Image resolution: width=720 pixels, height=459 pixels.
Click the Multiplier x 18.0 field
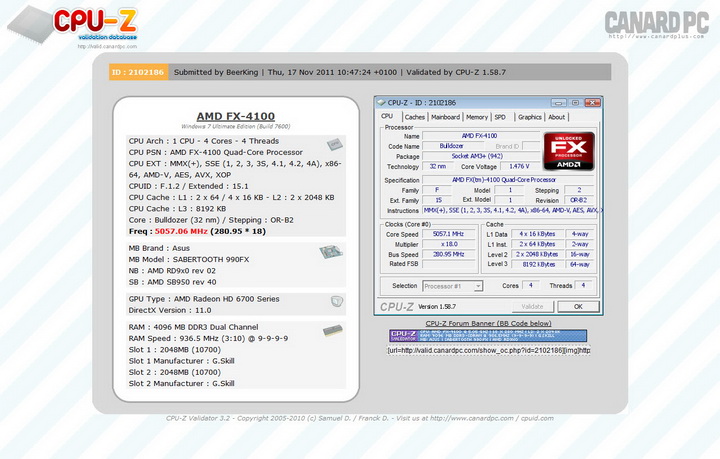point(449,244)
